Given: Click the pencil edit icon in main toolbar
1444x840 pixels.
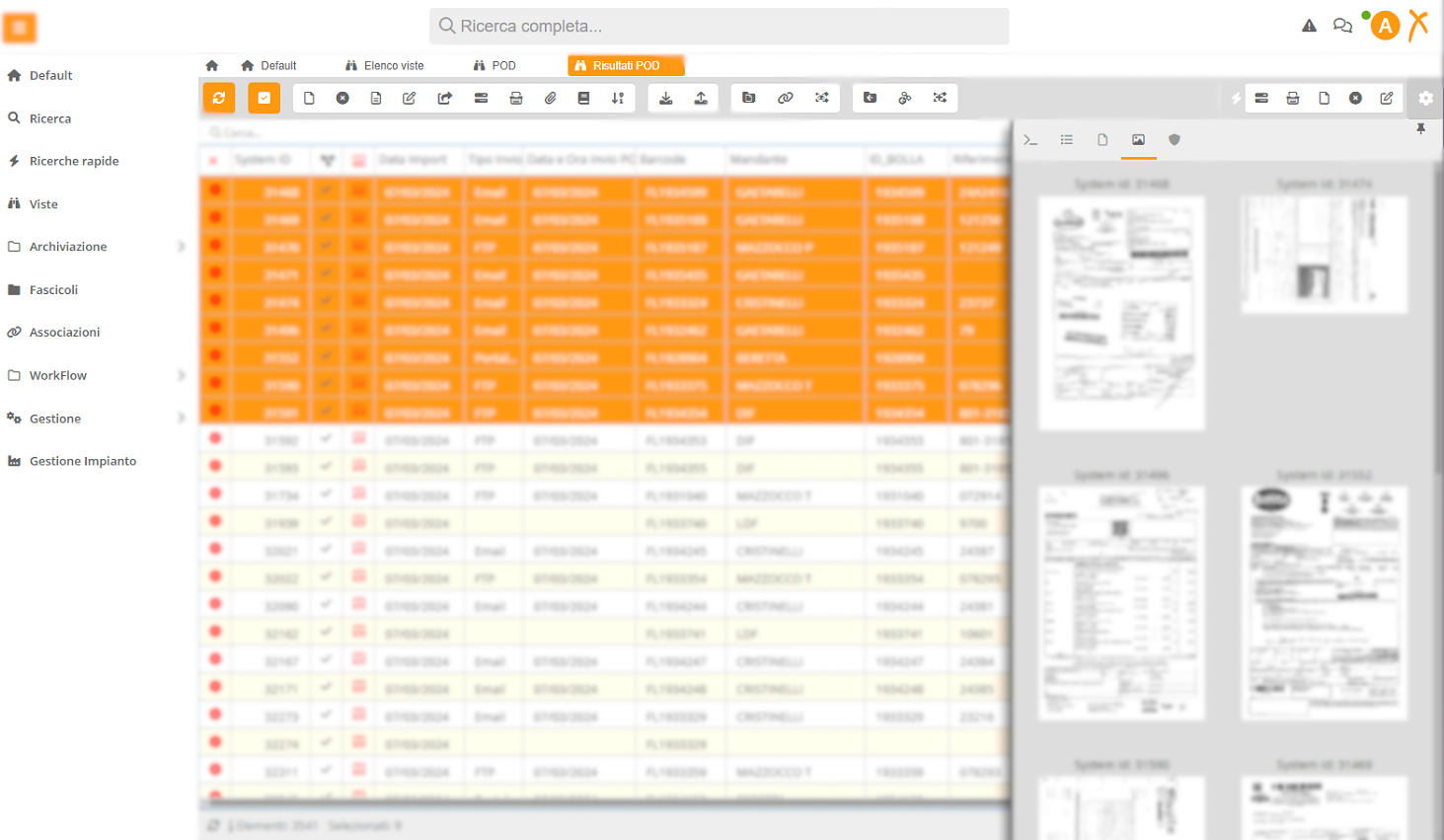Looking at the screenshot, I should [410, 98].
